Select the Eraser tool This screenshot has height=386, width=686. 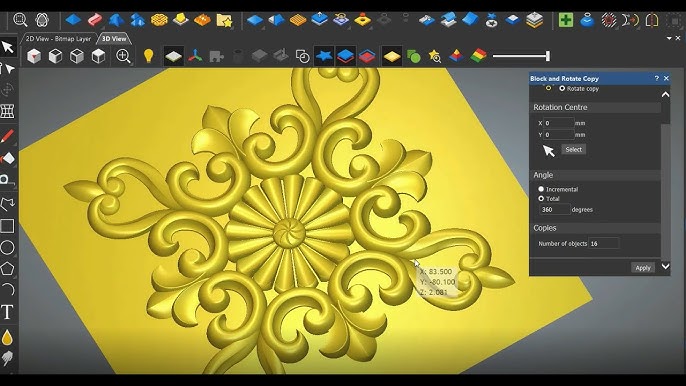click(x=7, y=158)
